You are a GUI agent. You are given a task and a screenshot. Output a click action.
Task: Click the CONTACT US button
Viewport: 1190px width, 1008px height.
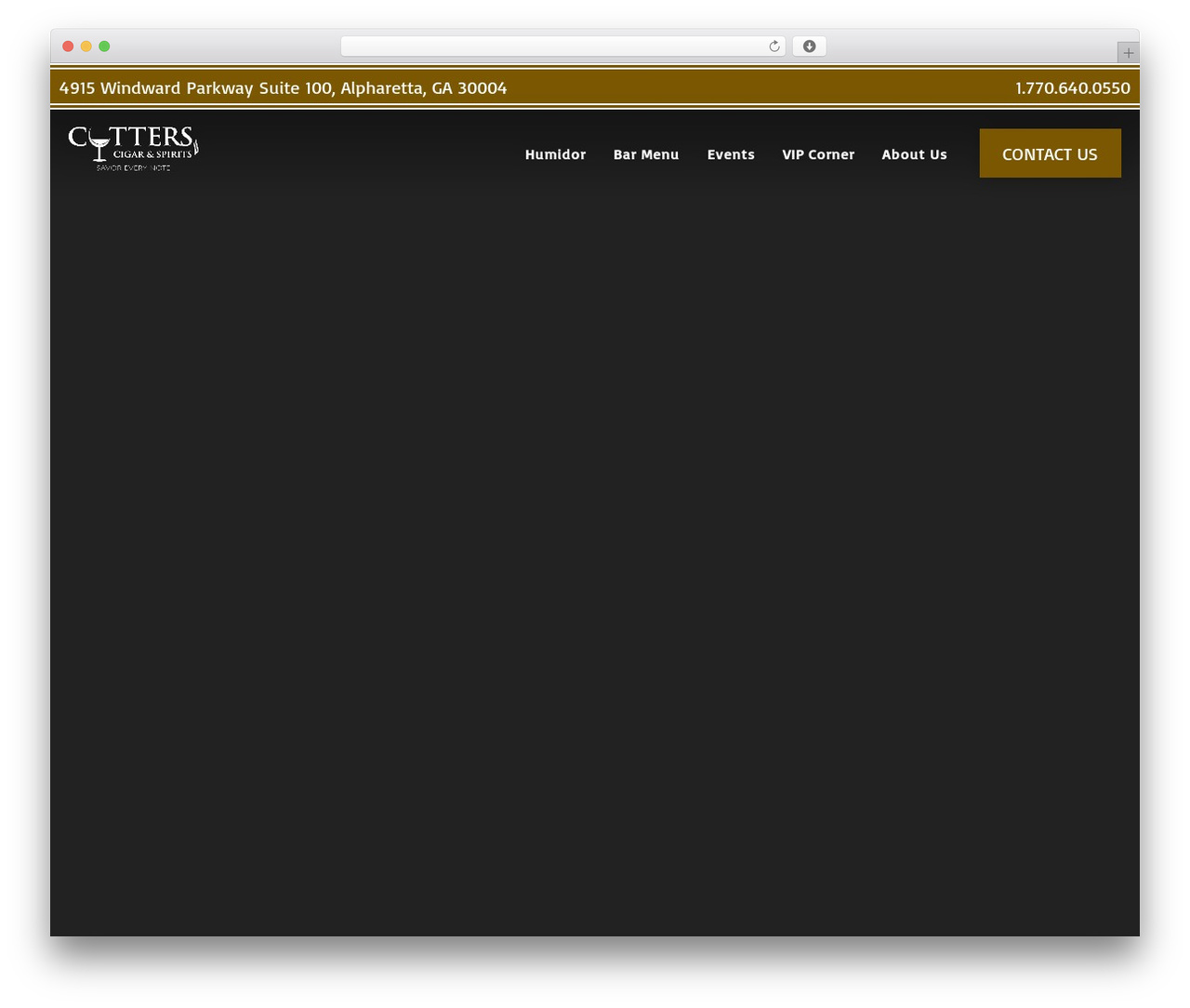pos(1050,153)
